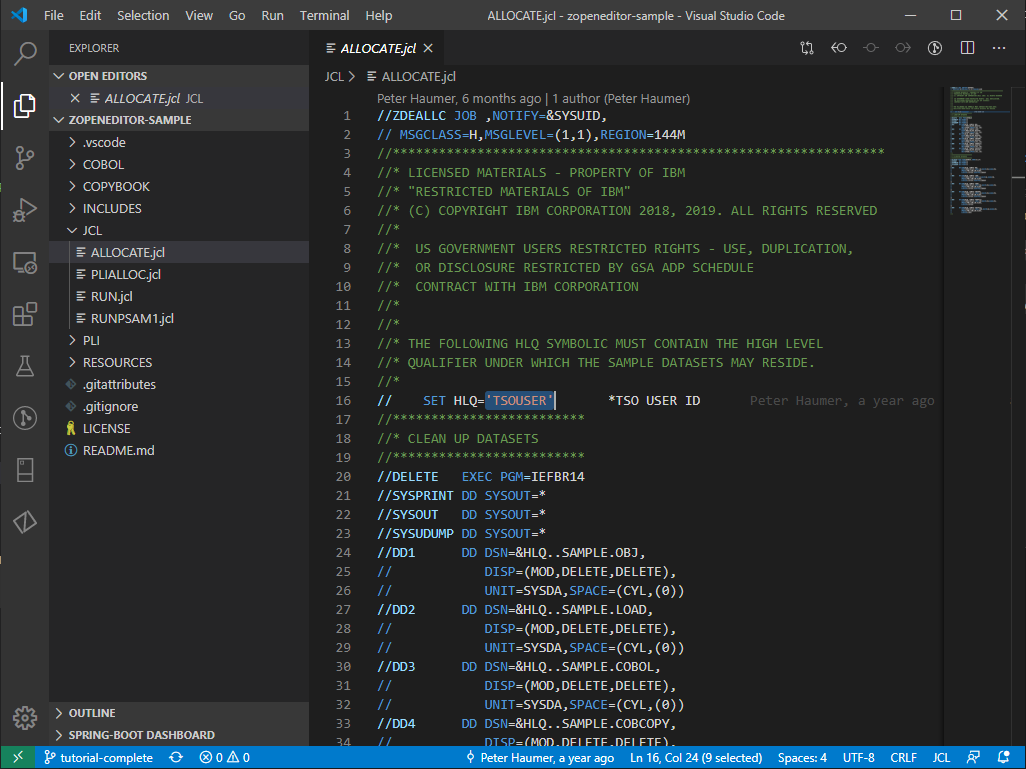
Task: Open next revision arrow icon
Action: (903, 48)
